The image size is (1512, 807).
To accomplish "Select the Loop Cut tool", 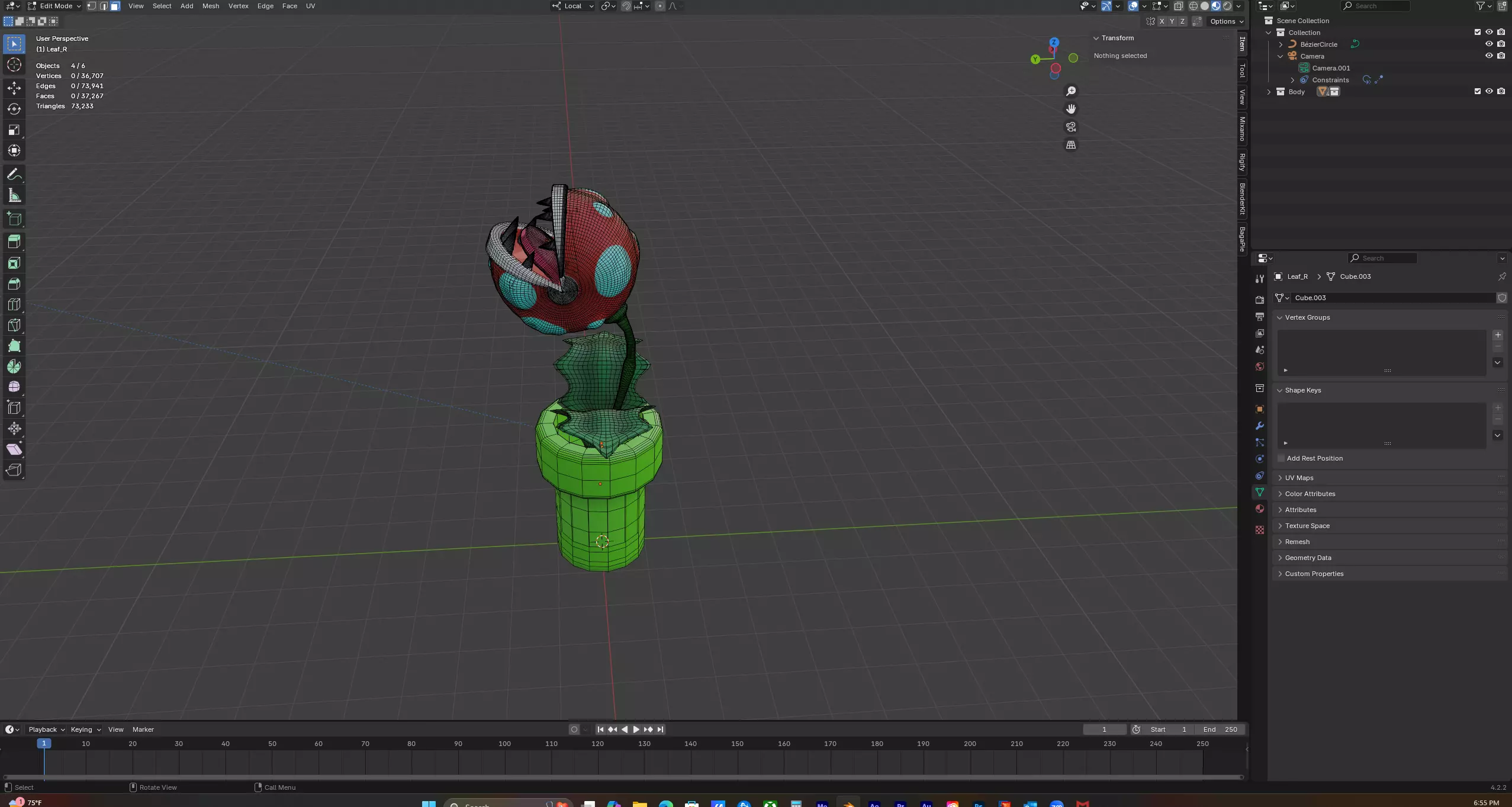I will 14,304.
